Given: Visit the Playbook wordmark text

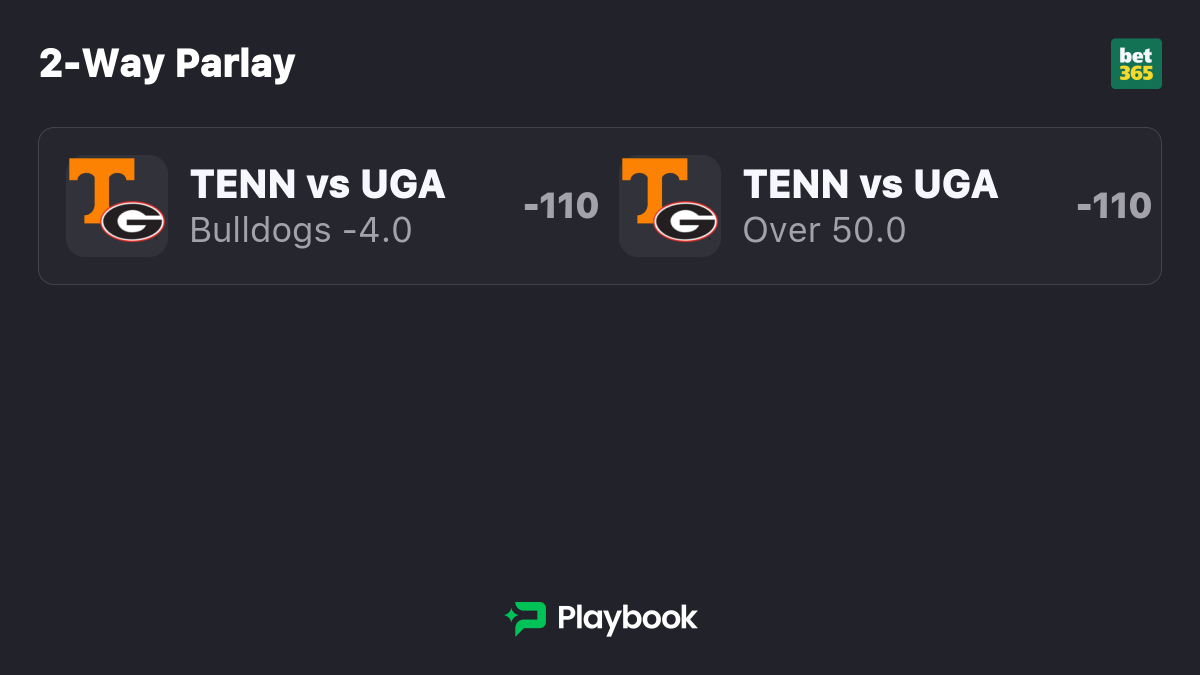Looking at the screenshot, I should [627, 618].
